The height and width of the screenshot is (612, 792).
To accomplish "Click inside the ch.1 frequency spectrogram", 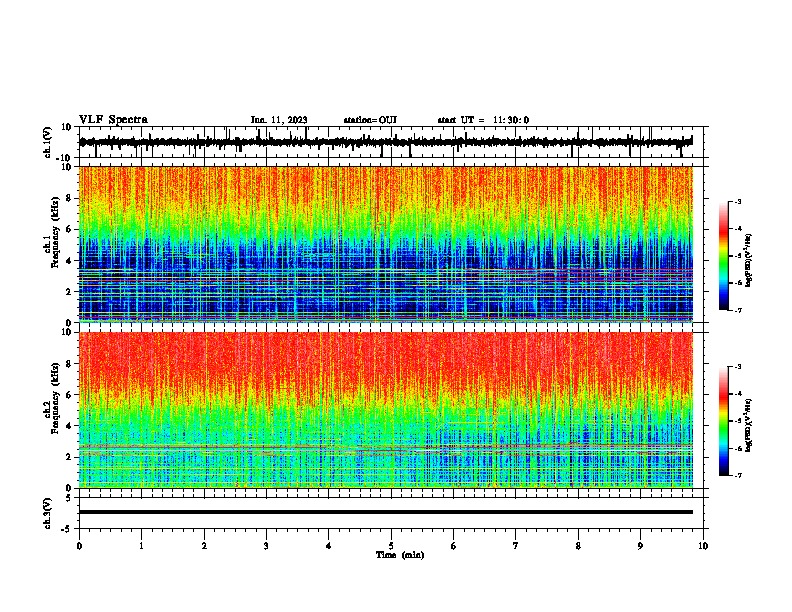I will (386, 244).
